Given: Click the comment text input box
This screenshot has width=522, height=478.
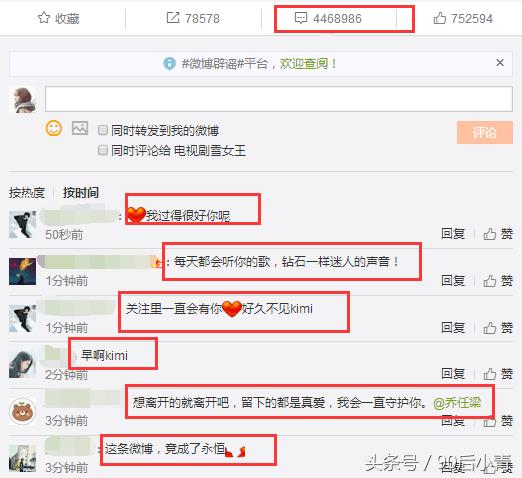Looking at the screenshot, I should coord(279,99).
